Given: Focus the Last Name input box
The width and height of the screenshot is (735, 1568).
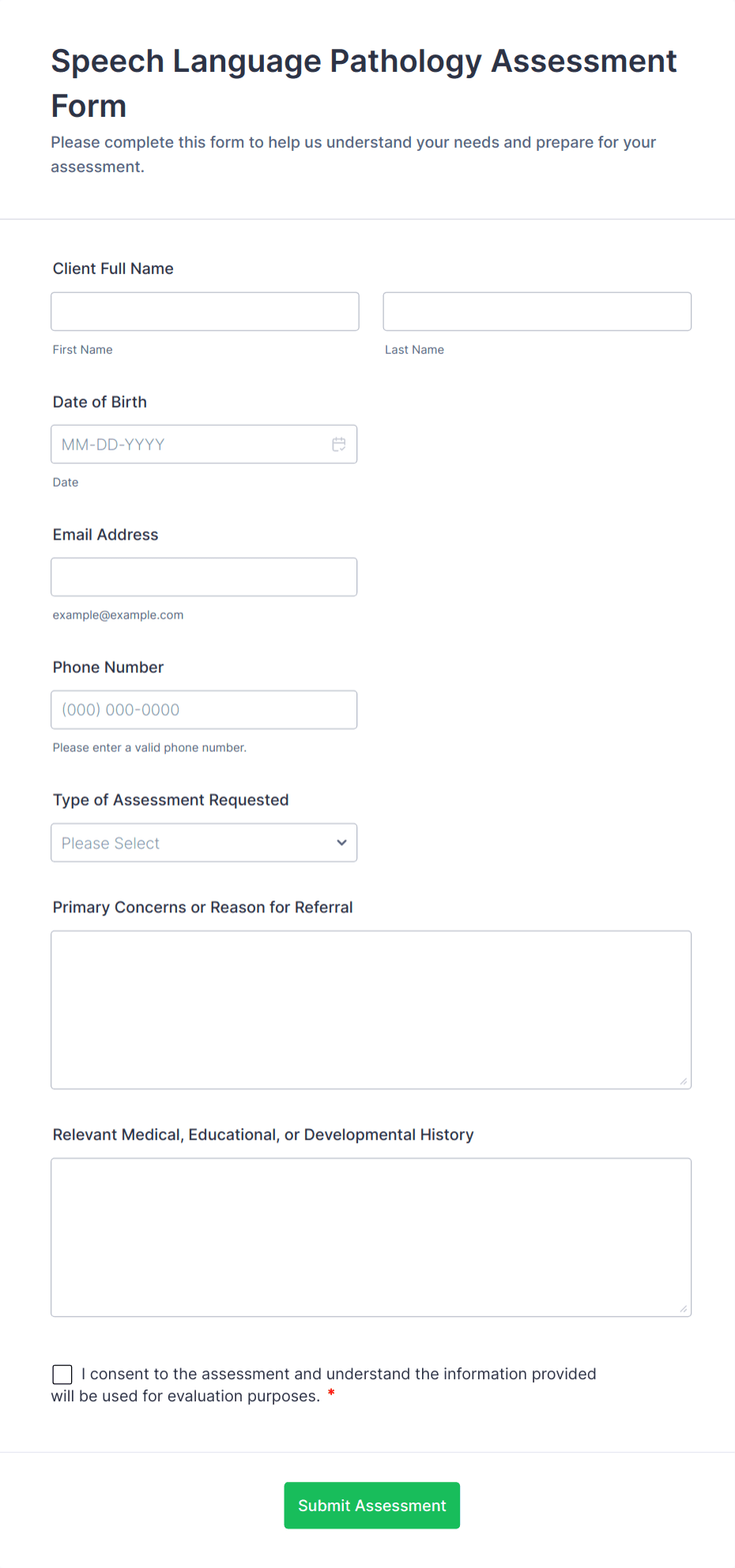Looking at the screenshot, I should tap(537, 310).
